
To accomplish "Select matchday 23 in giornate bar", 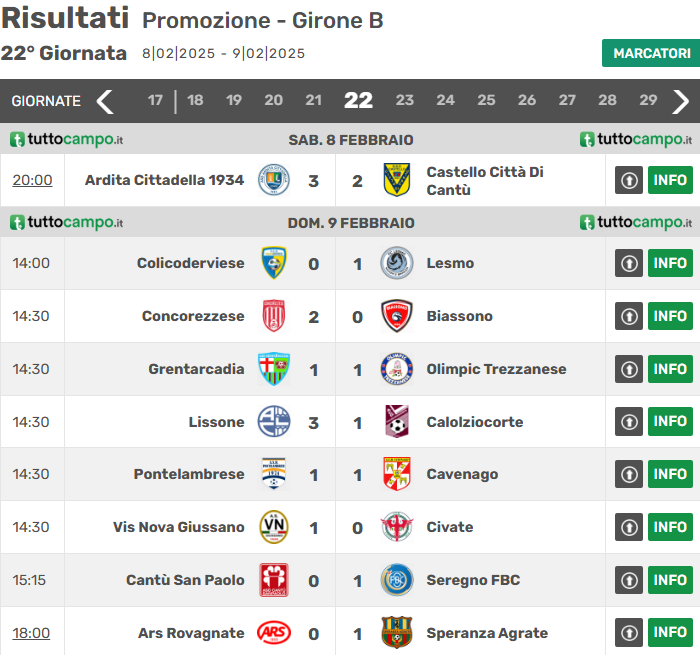I will point(404,101).
